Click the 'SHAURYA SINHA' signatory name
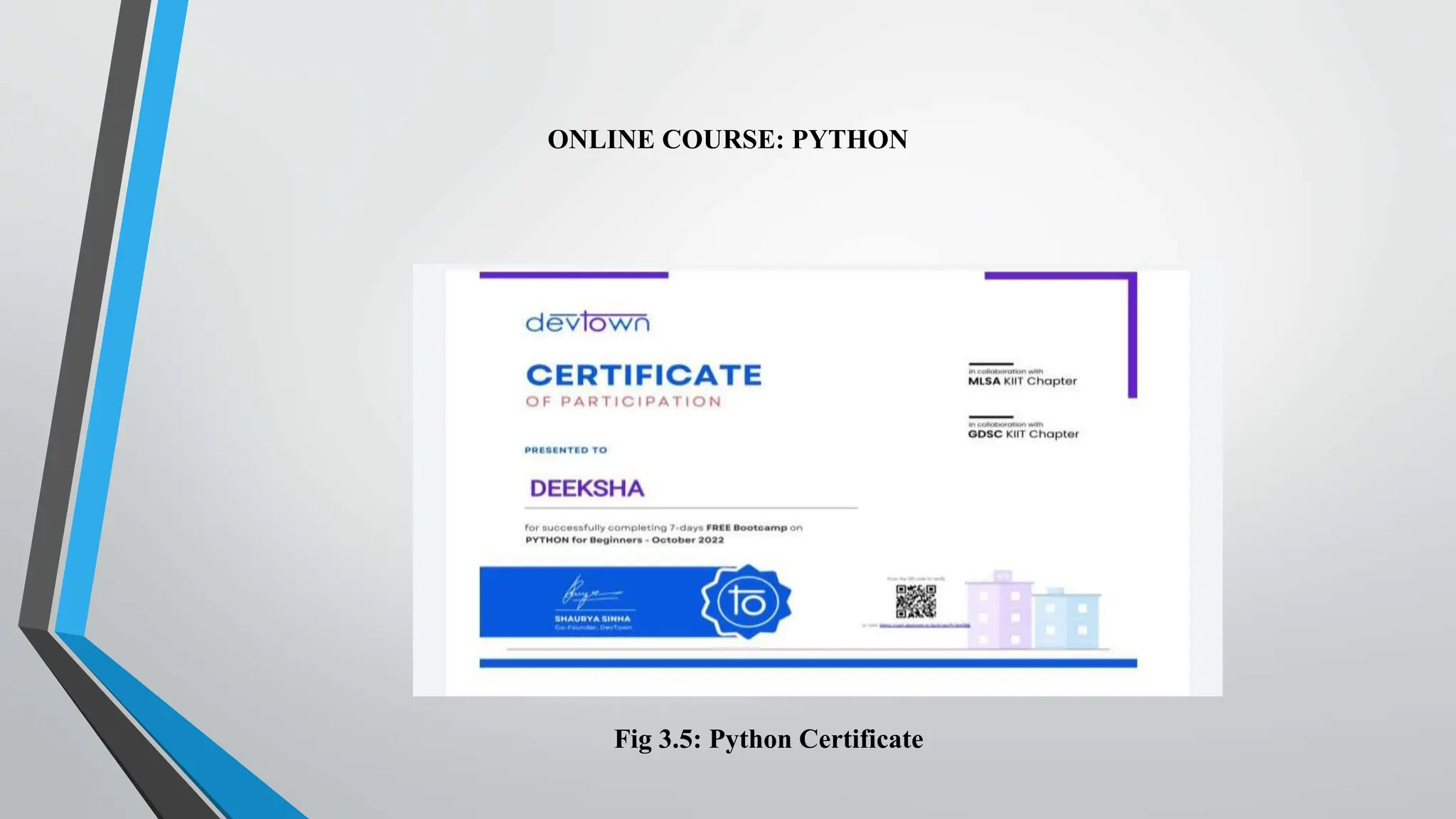Viewport: 1456px width, 819px height. [592, 619]
